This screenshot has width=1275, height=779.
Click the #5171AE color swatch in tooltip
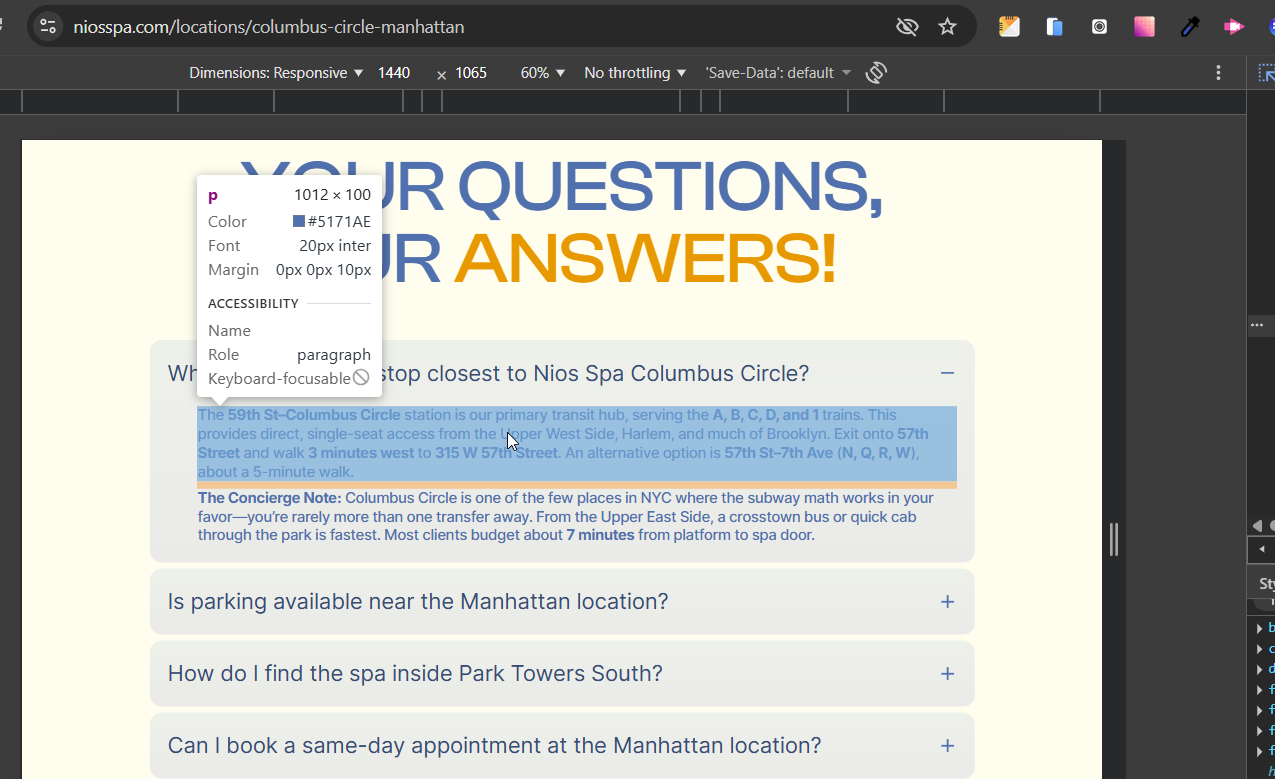coord(299,221)
